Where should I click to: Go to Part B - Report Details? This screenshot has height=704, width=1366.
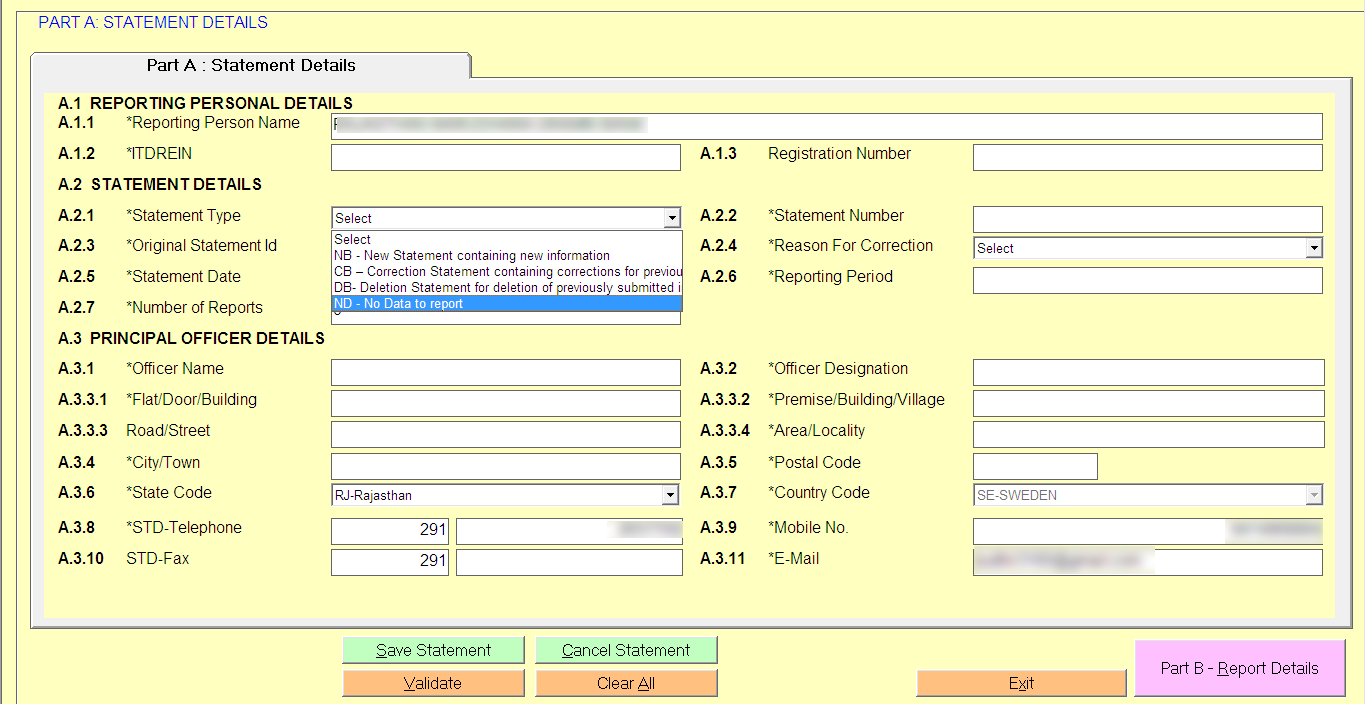(1239, 668)
